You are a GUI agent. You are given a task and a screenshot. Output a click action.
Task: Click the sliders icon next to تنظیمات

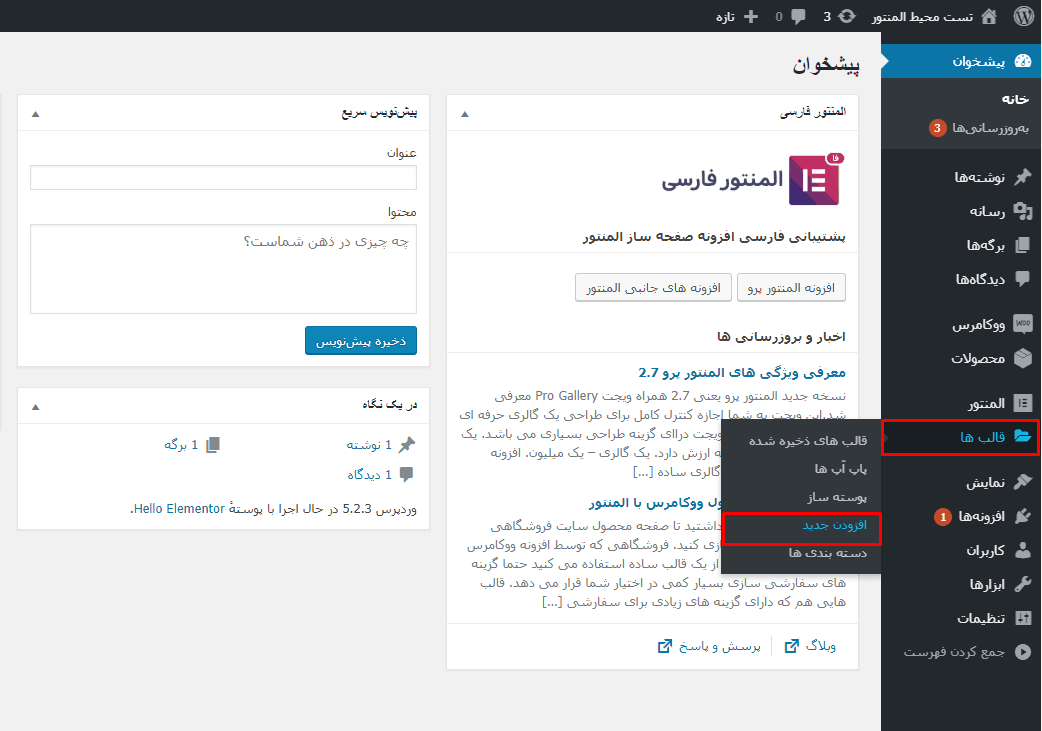click(x=1023, y=618)
